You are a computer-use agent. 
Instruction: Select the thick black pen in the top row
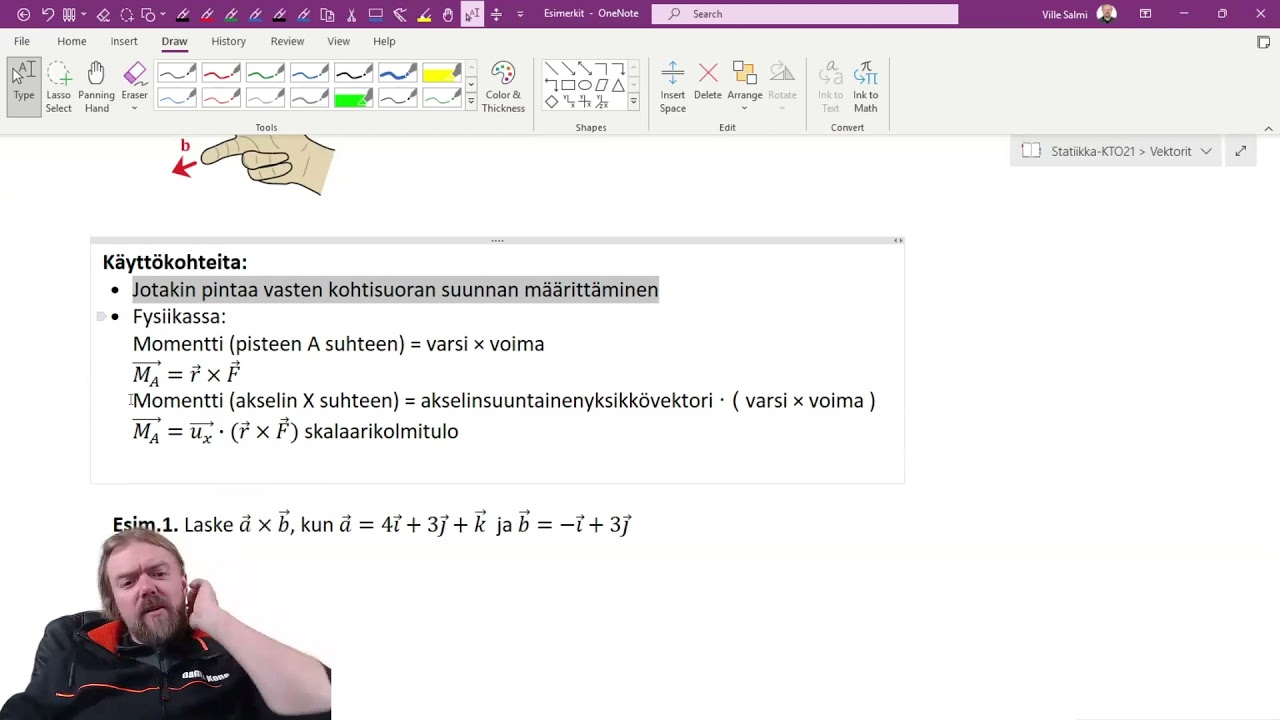click(353, 73)
